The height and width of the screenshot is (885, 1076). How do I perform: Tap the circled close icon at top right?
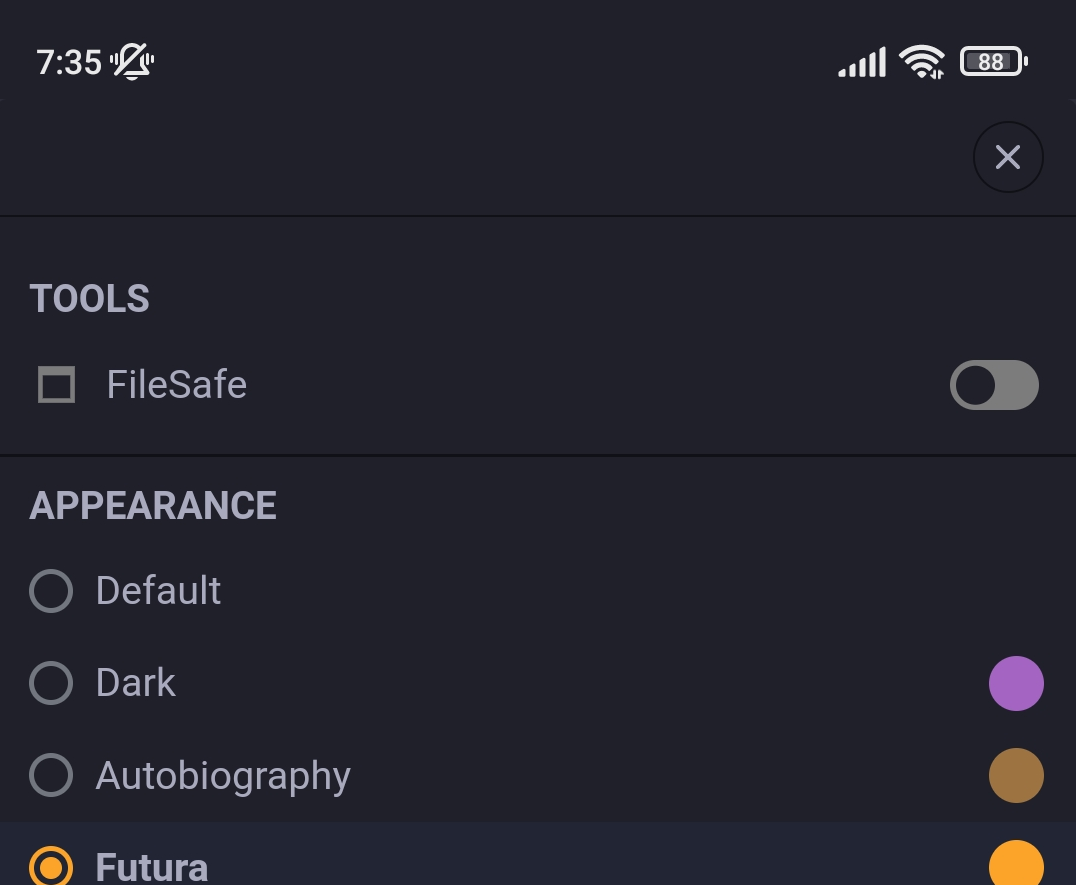pos(1007,157)
